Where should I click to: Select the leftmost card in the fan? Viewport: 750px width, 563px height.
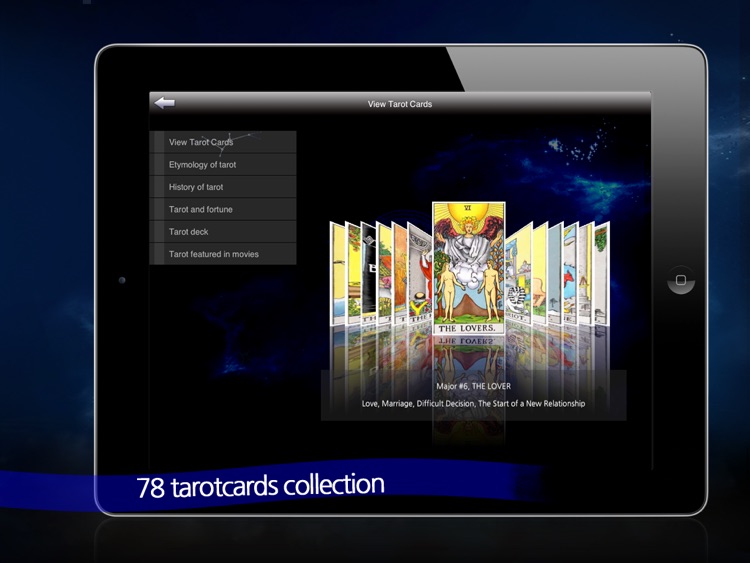(x=337, y=274)
